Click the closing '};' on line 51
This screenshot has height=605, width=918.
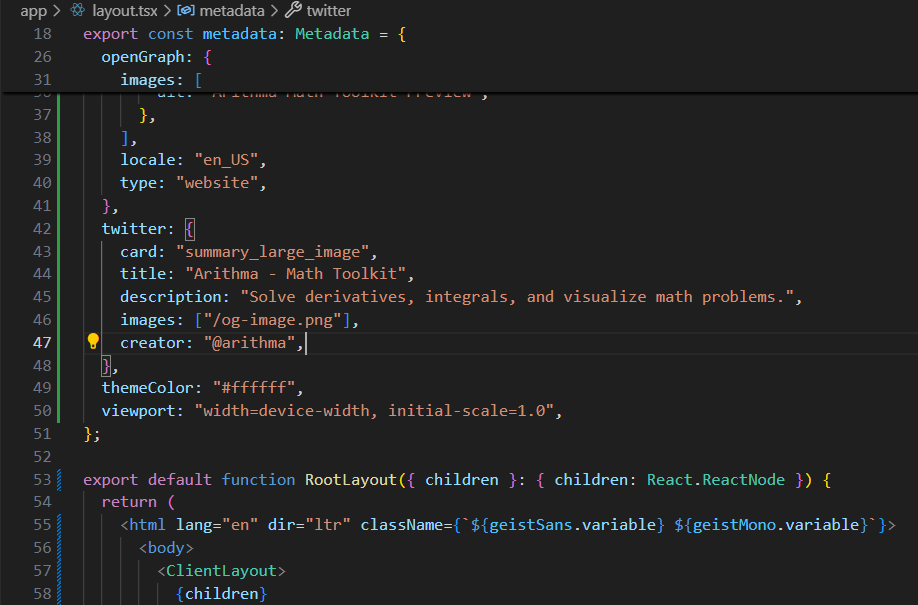(93, 434)
